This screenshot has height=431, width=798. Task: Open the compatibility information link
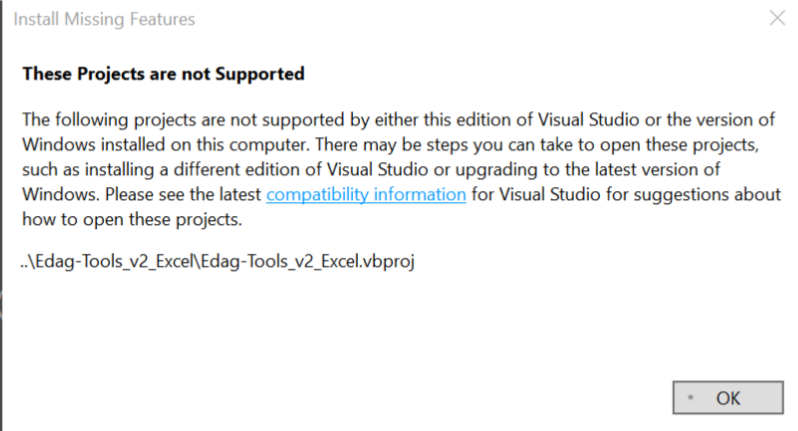(366, 194)
